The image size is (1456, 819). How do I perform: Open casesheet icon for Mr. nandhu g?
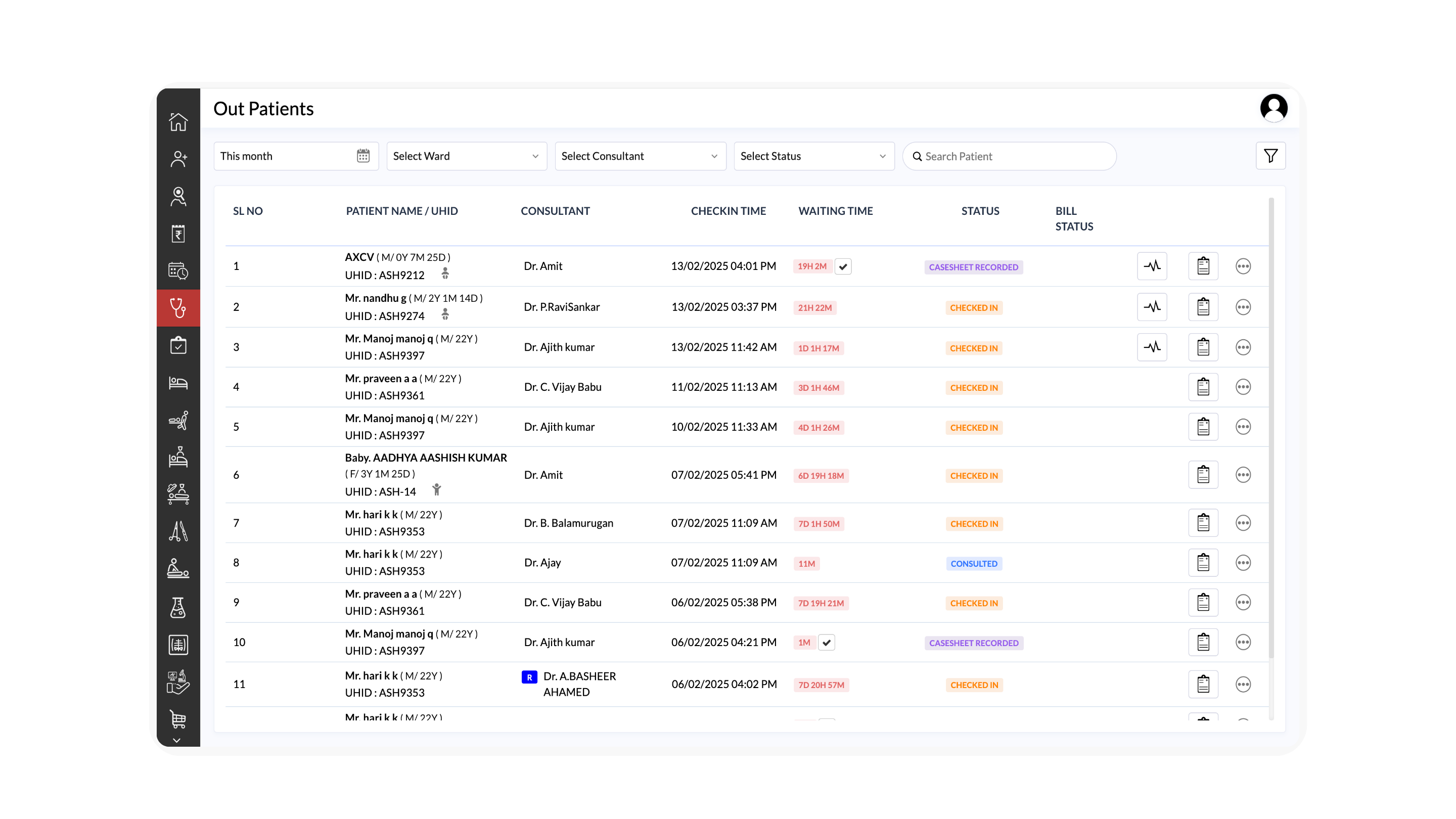[1203, 306]
